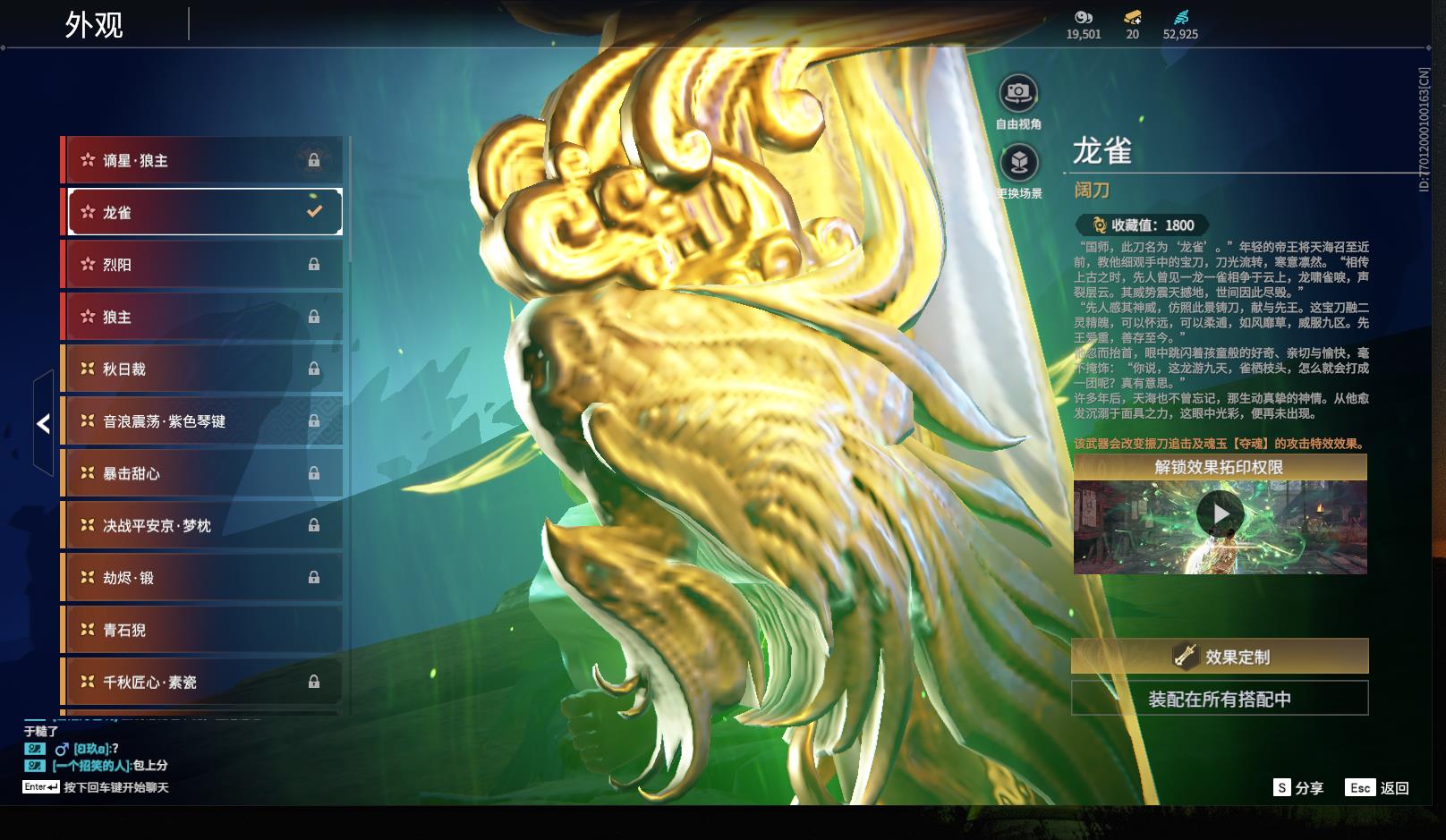The image size is (1446, 840).
Task: Click the Enter key chat icon
Action: (x=41, y=787)
